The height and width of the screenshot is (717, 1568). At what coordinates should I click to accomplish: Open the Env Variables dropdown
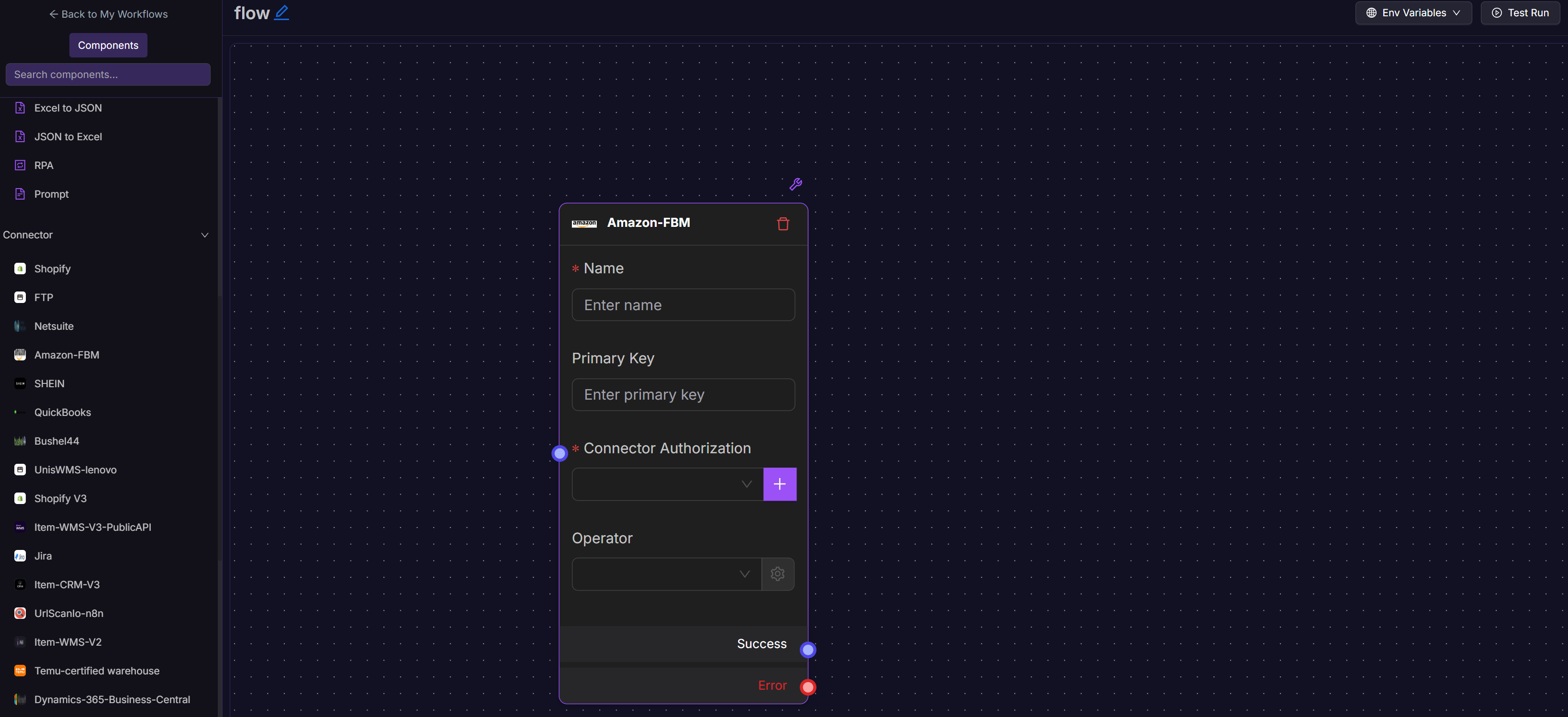coord(1413,13)
